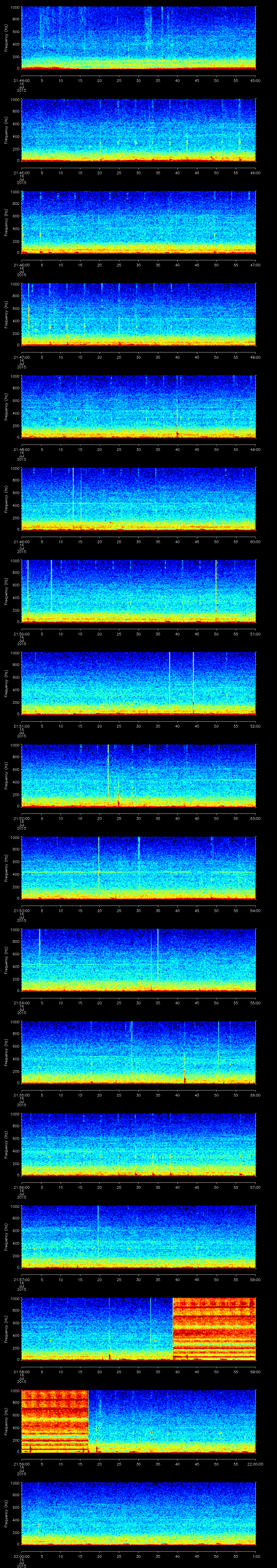Click the "21:51:00" time axis label
The image size is (277, 1568).
21,726
